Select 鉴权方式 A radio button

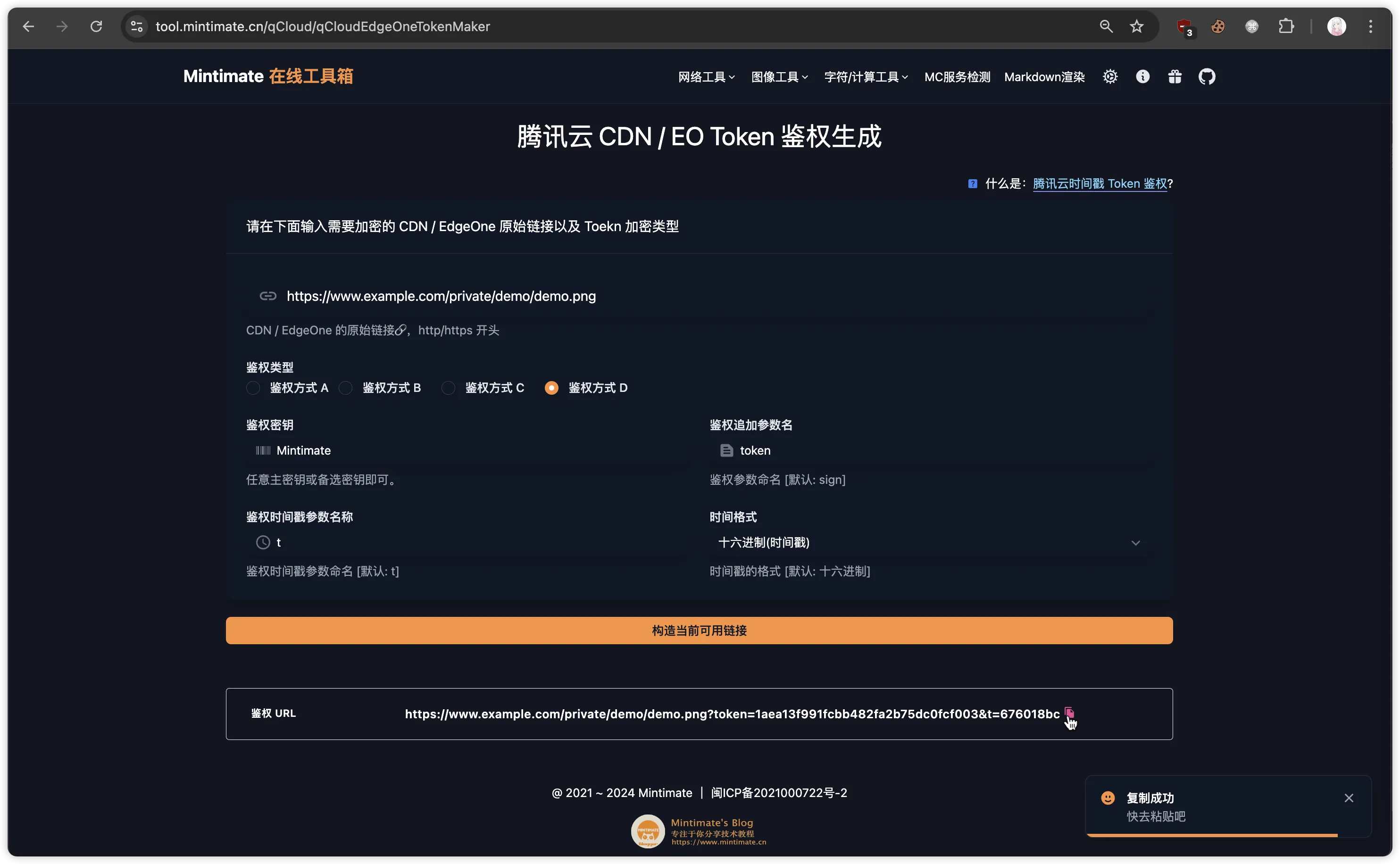253,388
